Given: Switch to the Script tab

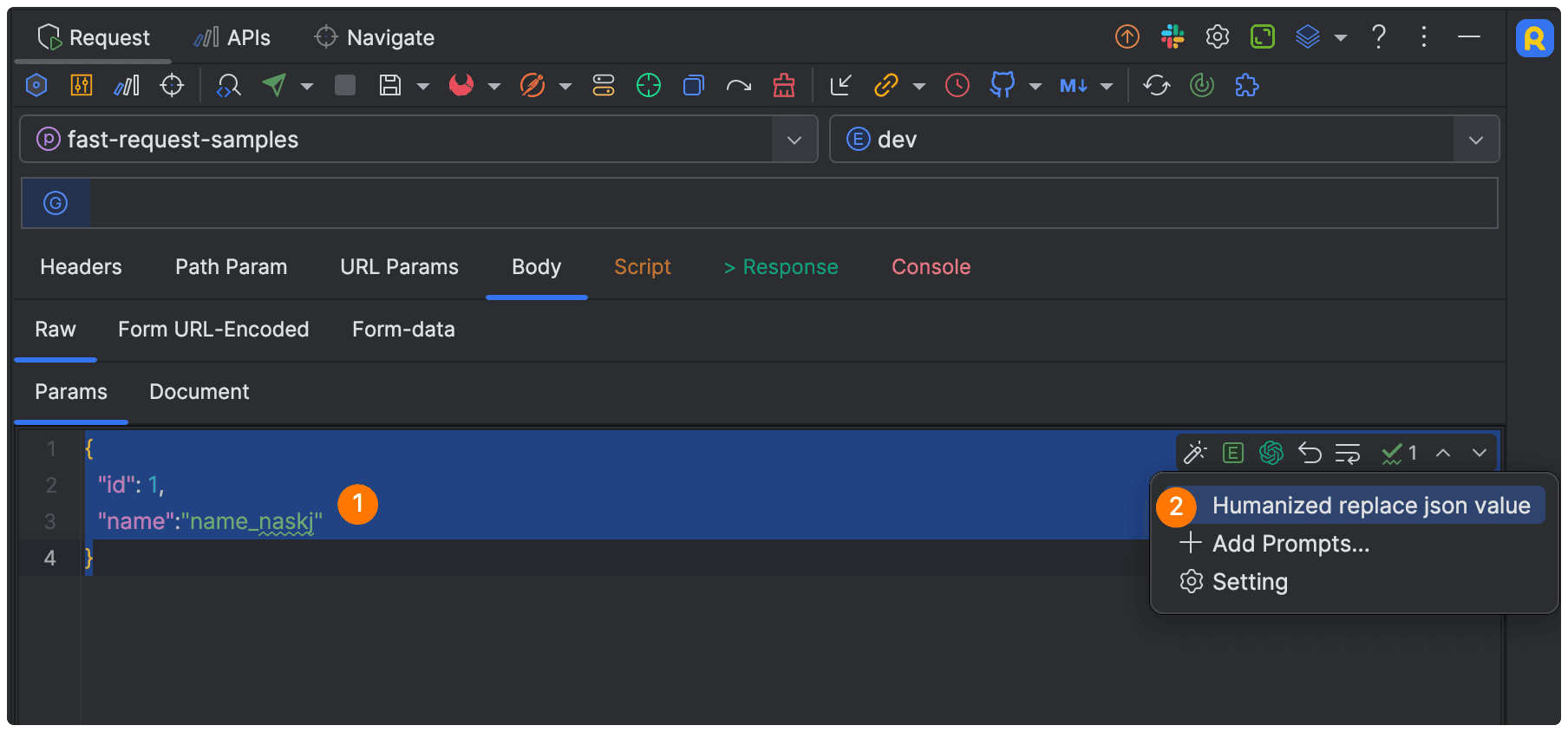Looking at the screenshot, I should point(642,267).
